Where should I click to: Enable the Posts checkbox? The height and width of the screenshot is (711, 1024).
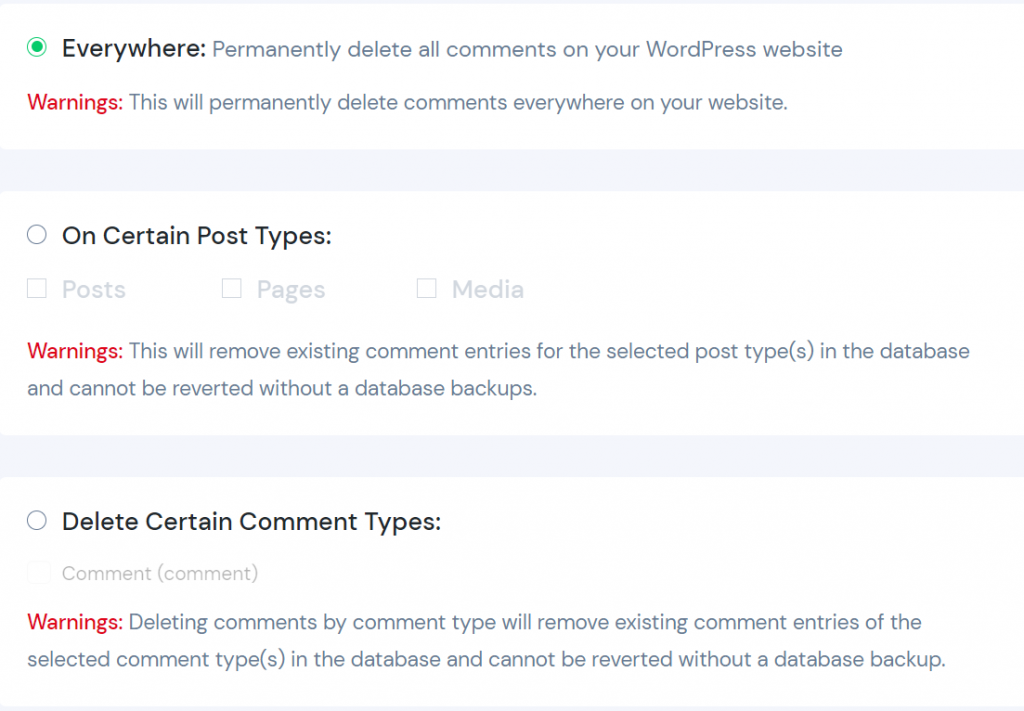coord(36,288)
